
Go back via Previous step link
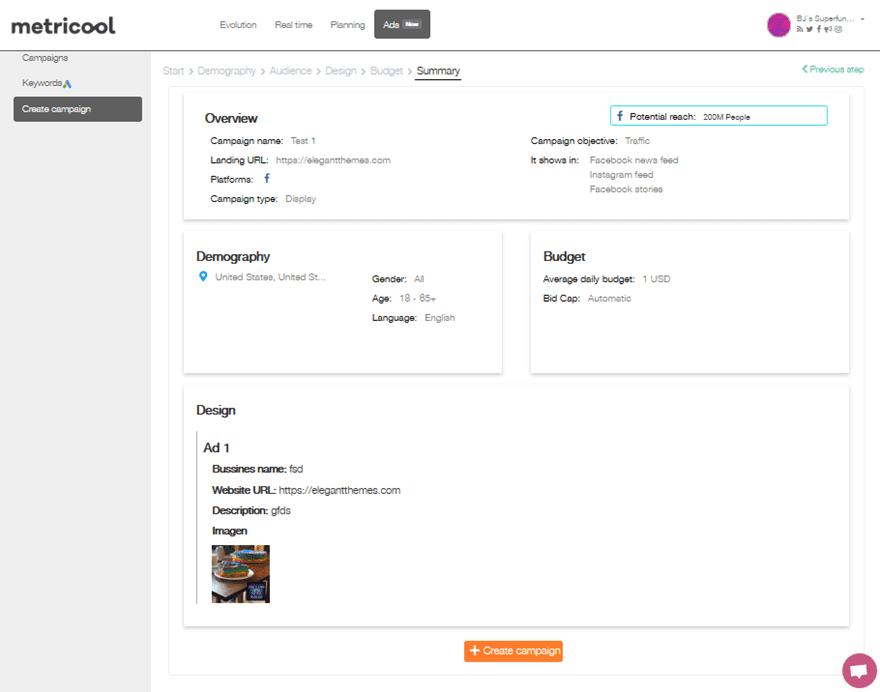(x=832, y=70)
